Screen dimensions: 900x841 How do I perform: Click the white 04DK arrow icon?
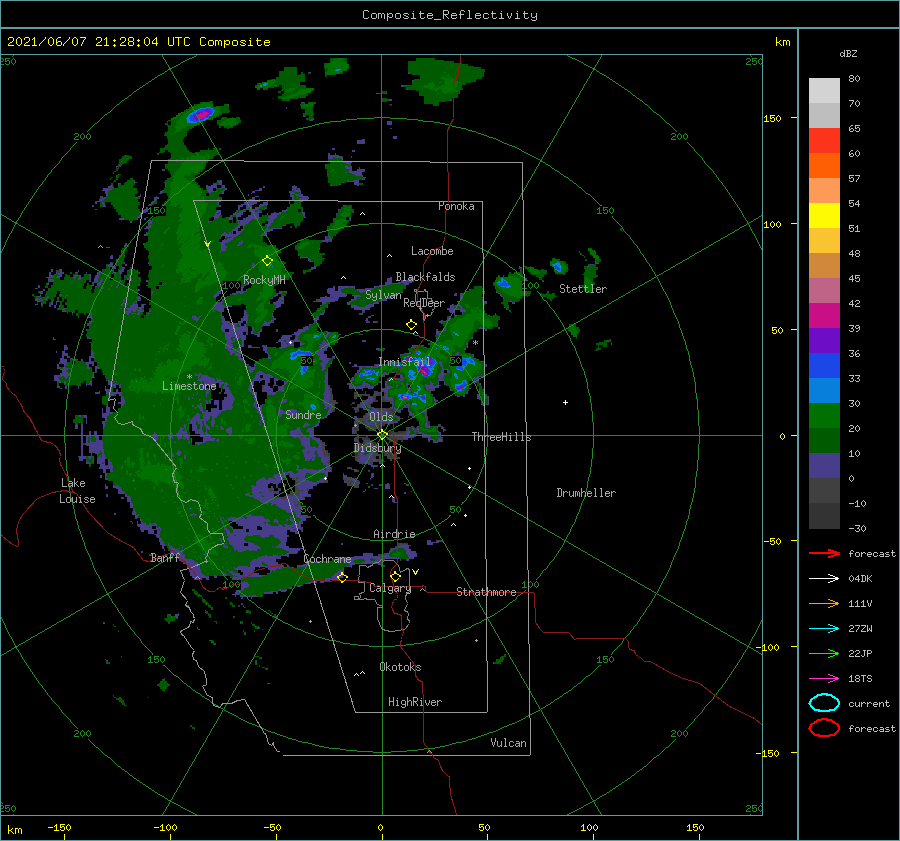pos(824,578)
